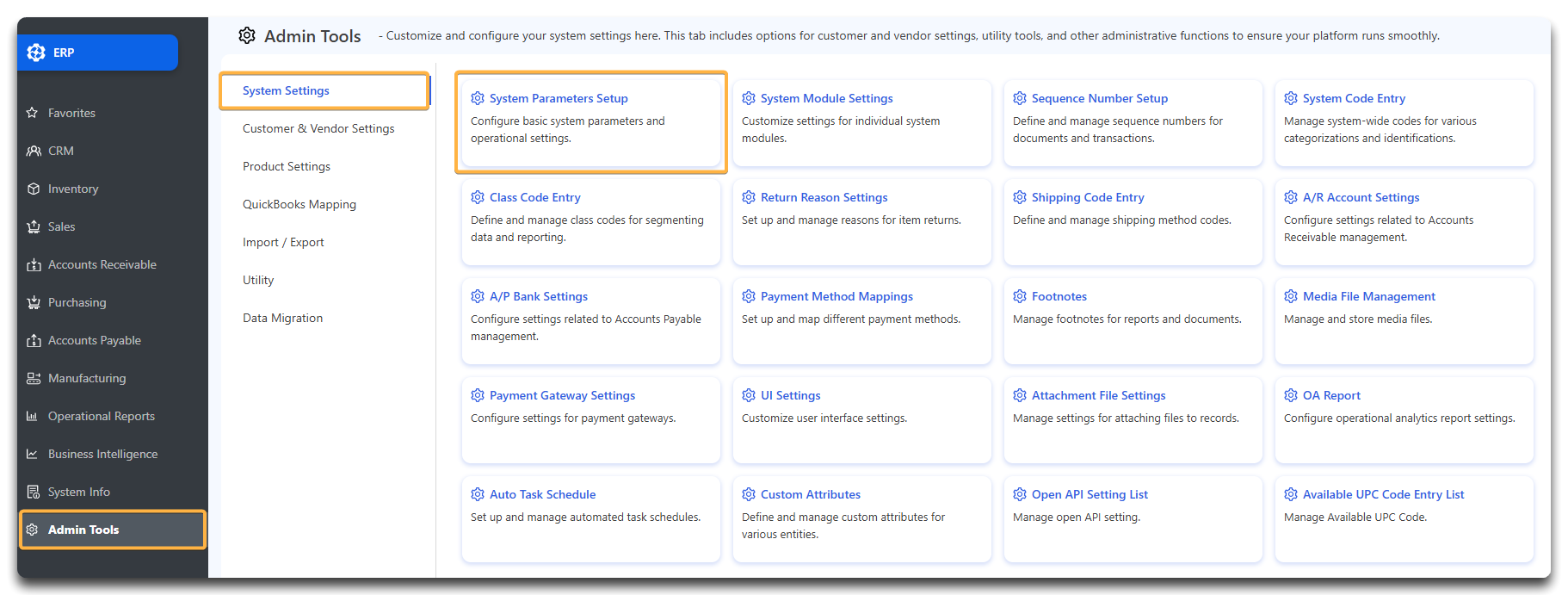Click the Sales basket icon
The image size is (1568, 595).
34,226
